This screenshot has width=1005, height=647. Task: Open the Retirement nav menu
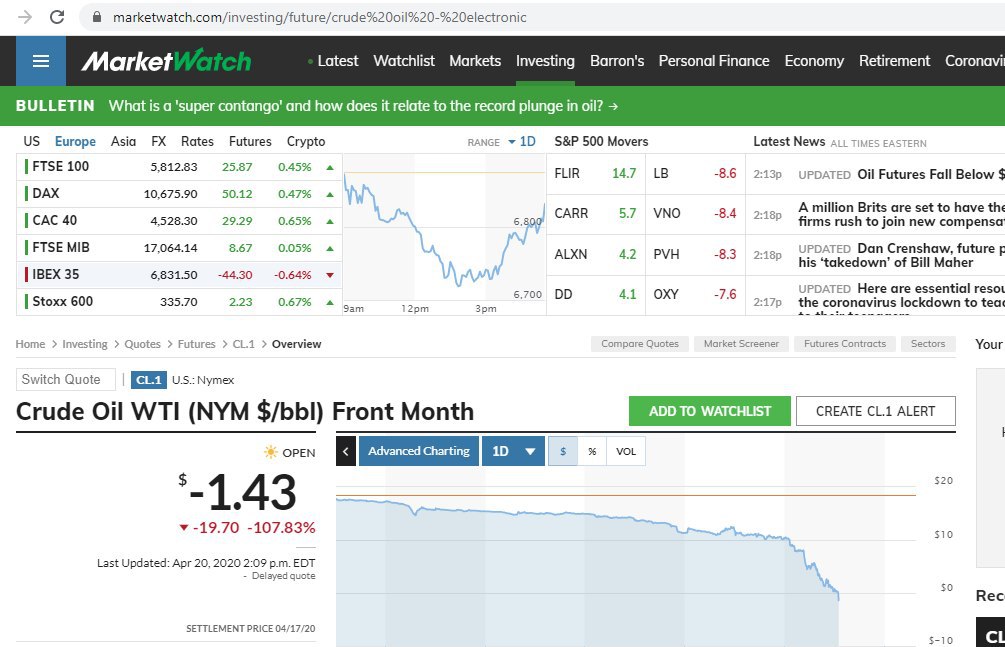pos(894,61)
